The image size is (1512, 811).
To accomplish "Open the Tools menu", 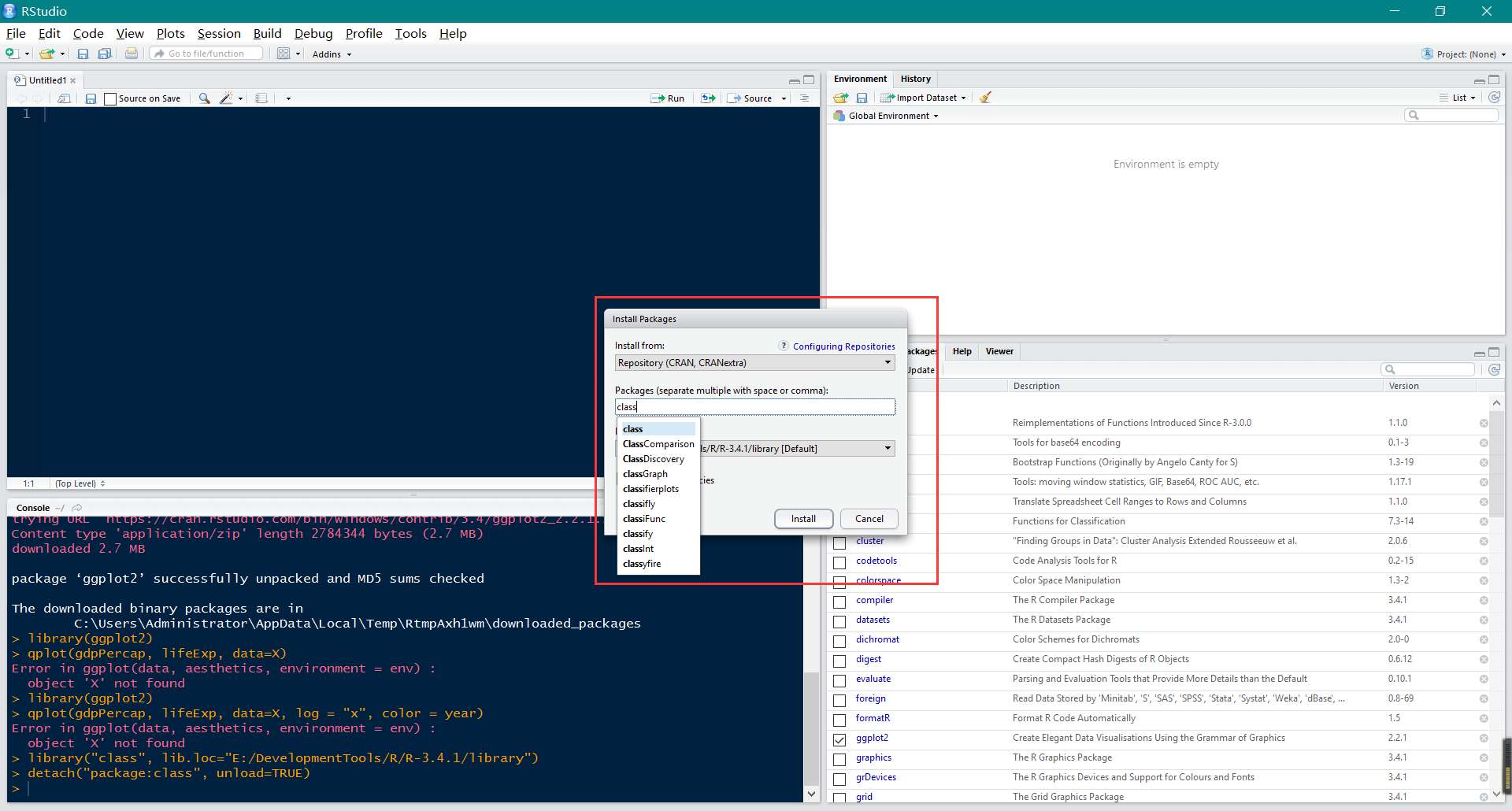I will coord(410,33).
